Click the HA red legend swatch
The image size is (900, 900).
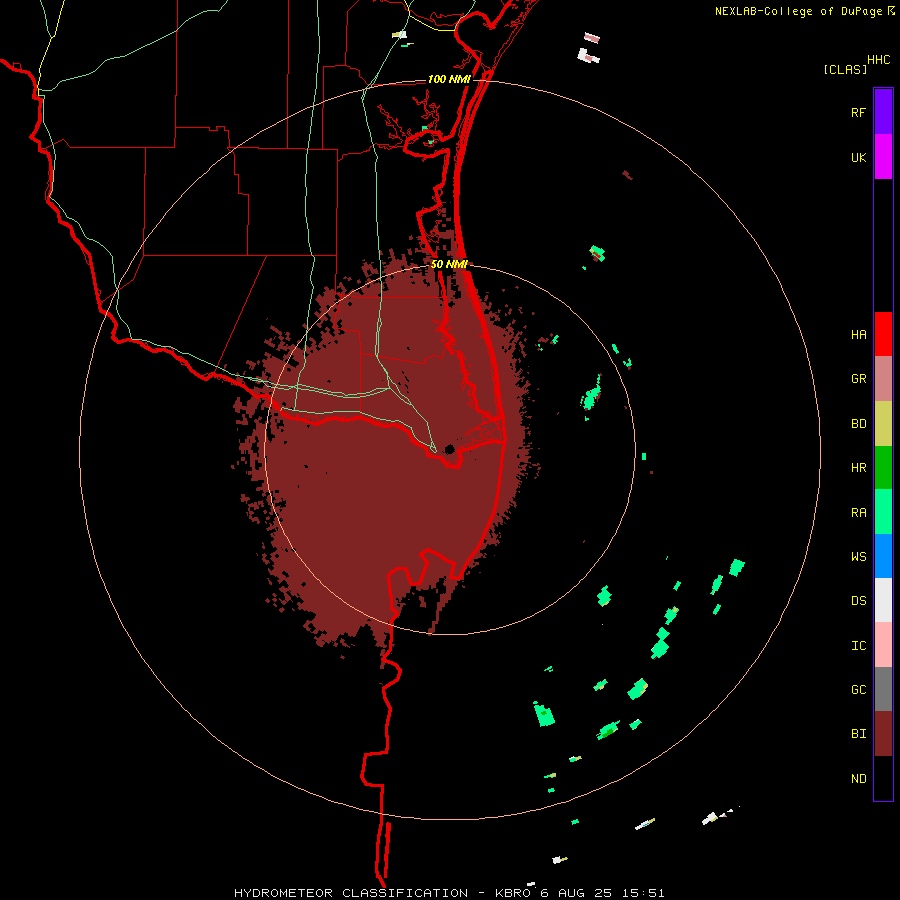(x=883, y=334)
